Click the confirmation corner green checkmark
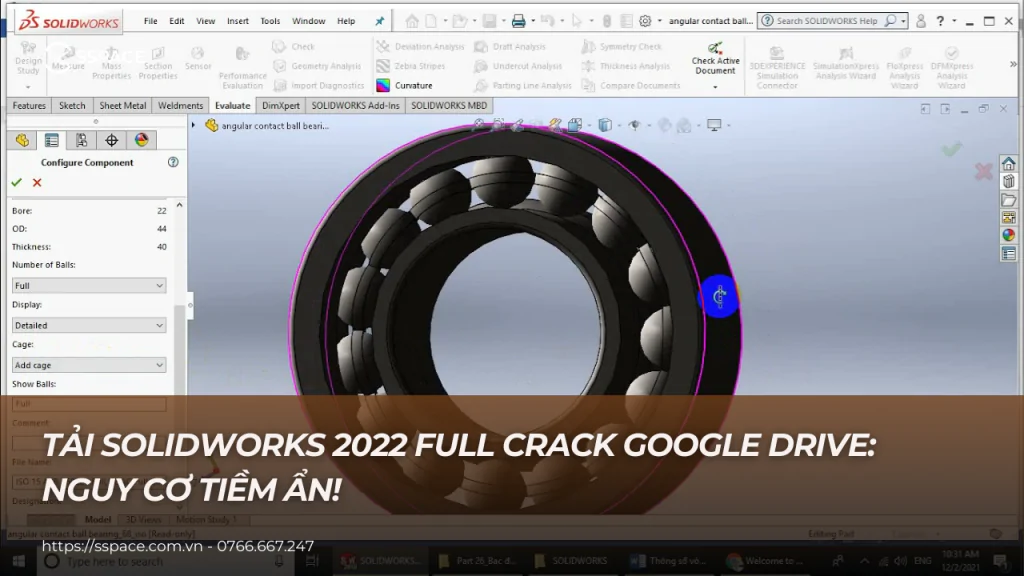Image resolution: width=1024 pixels, height=576 pixels. point(952,150)
